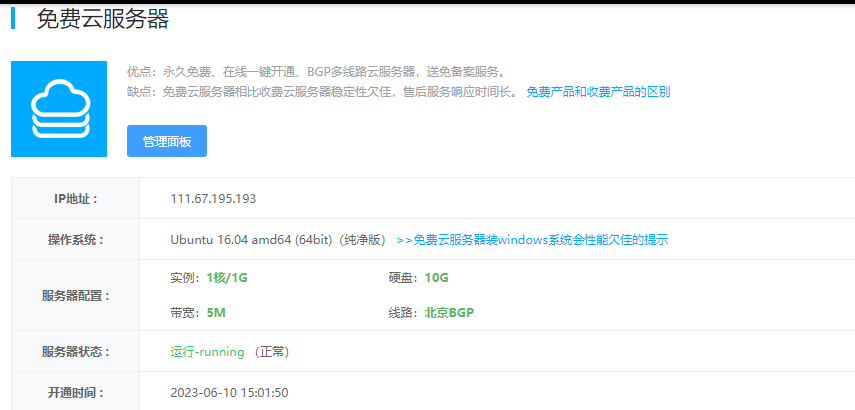Click the 优点 advantages description line
The image size is (855, 410).
tap(316, 72)
